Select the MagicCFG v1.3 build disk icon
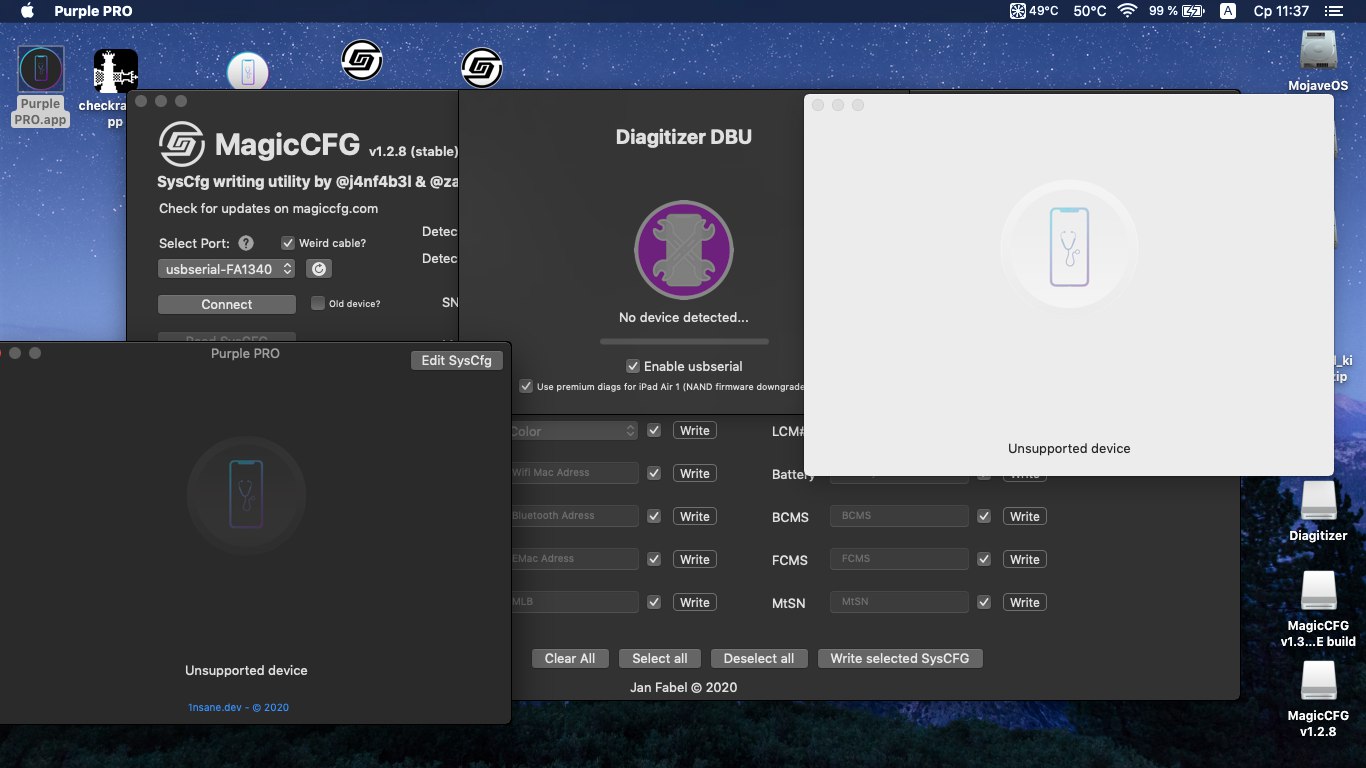Image resolution: width=1366 pixels, height=768 pixels. pos(1318,590)
